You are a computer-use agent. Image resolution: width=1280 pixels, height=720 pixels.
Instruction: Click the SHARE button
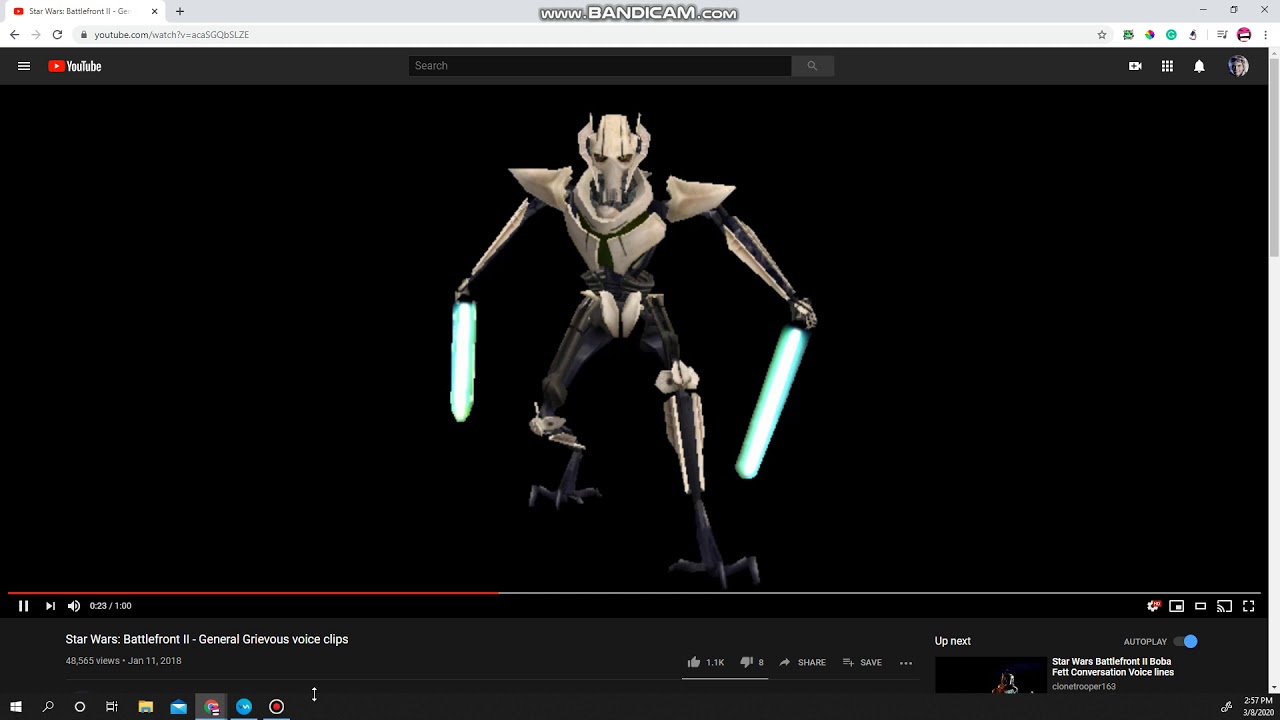point(802,662)
